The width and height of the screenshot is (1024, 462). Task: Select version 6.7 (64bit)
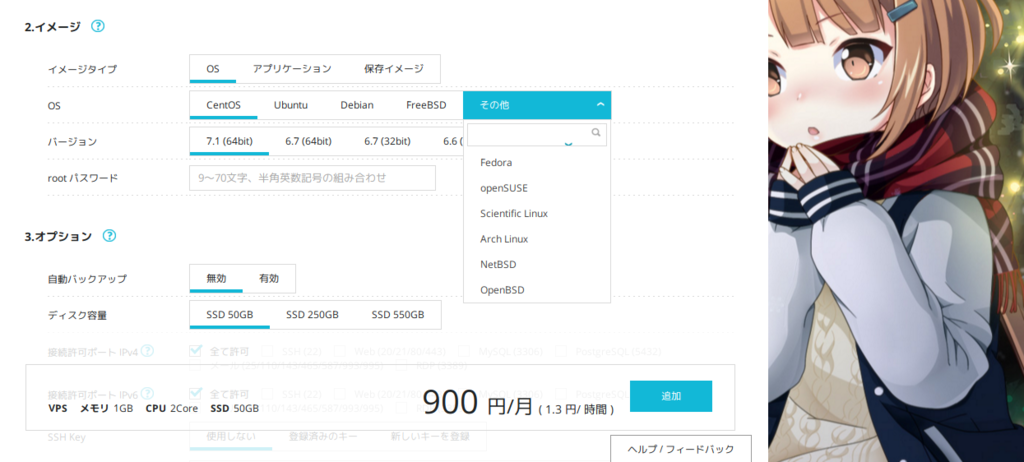click(x=308, y=141)
